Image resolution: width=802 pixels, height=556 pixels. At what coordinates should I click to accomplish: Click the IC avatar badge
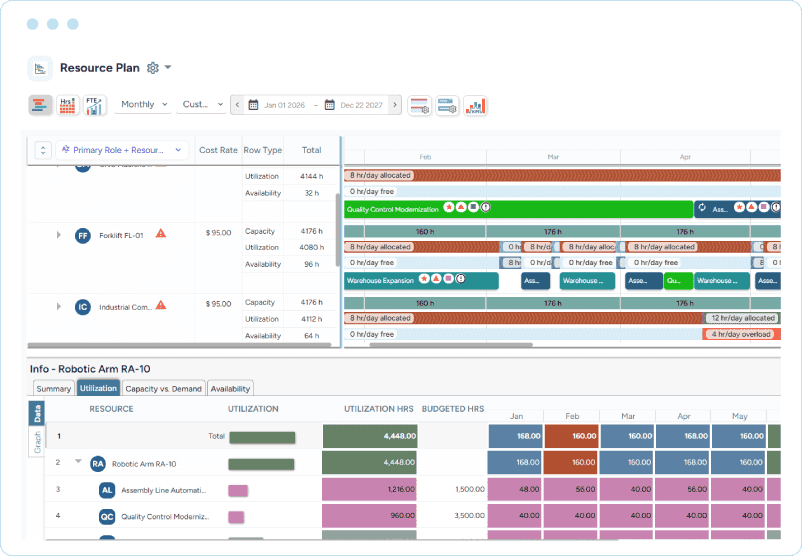(83, 307)
